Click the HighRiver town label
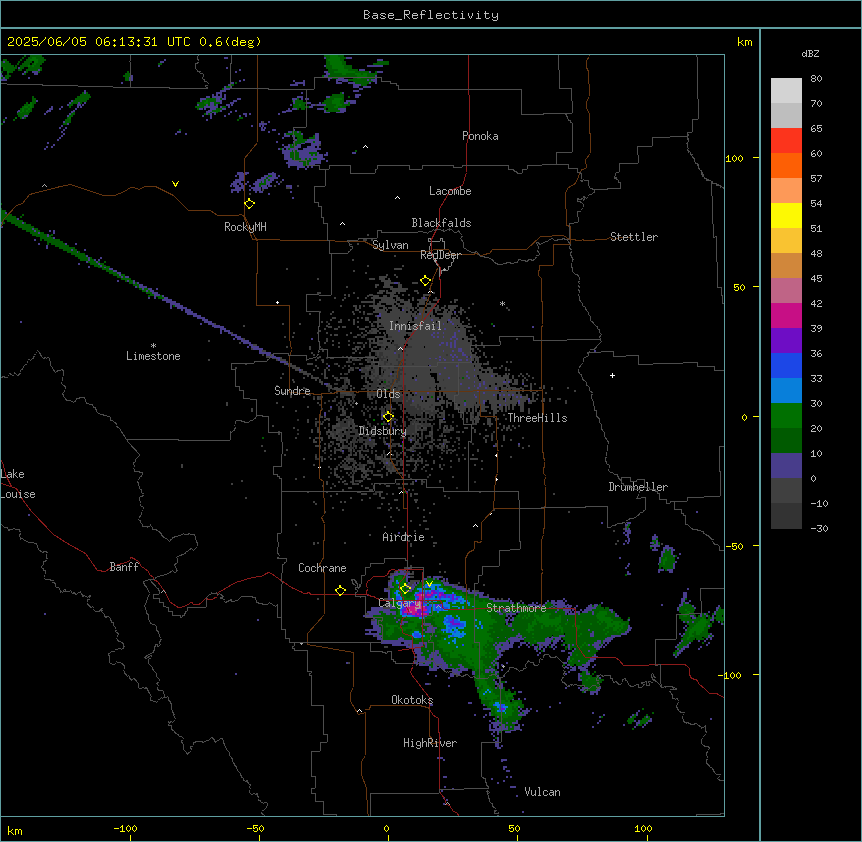 [430, 743]
